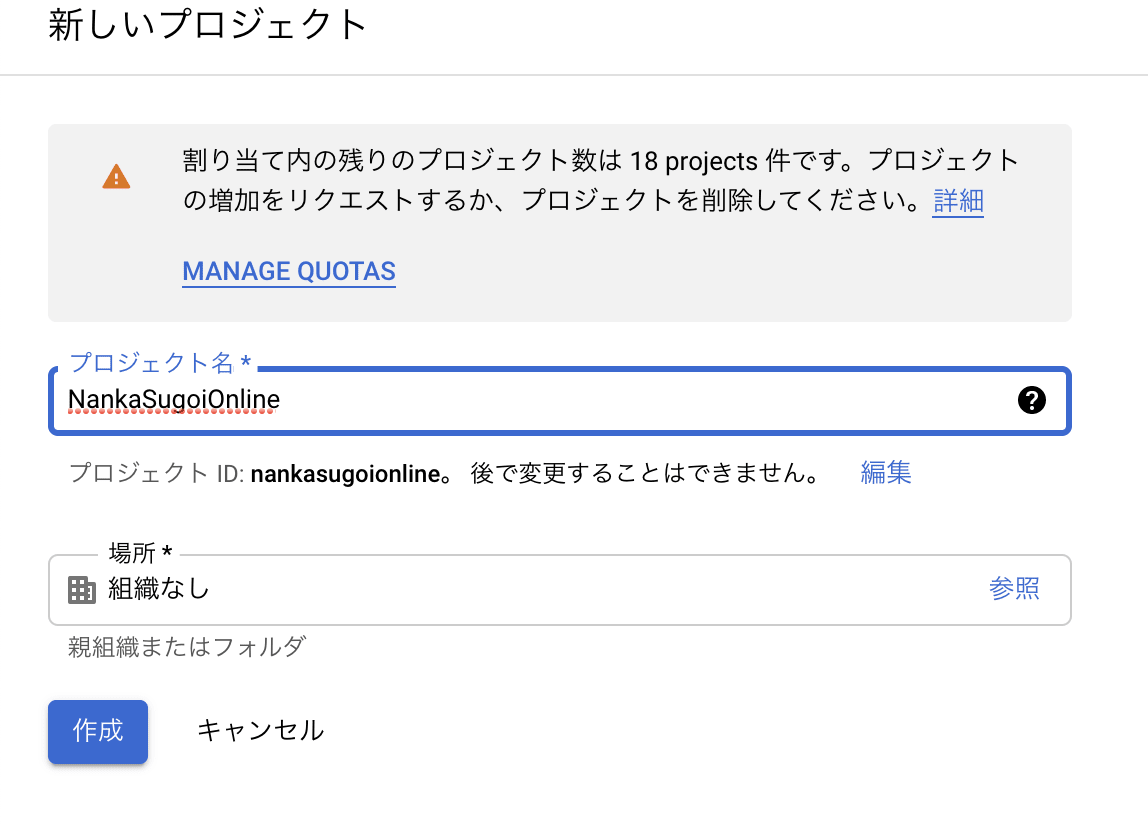Click the bold nankasugoionline project ID text
The height and width of the screenshot is (826, 1148).
click(x=346, y=473)
